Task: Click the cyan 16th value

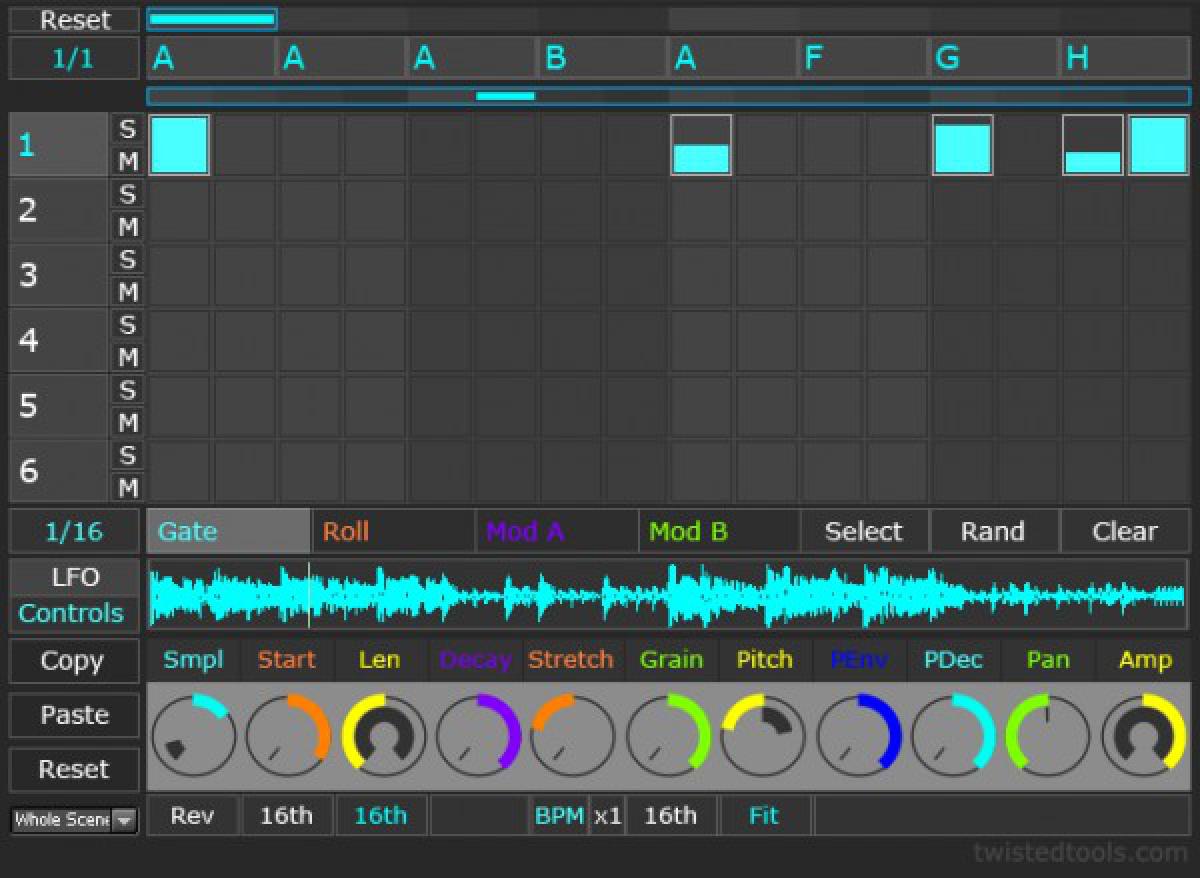Action: tap(381, 815)
